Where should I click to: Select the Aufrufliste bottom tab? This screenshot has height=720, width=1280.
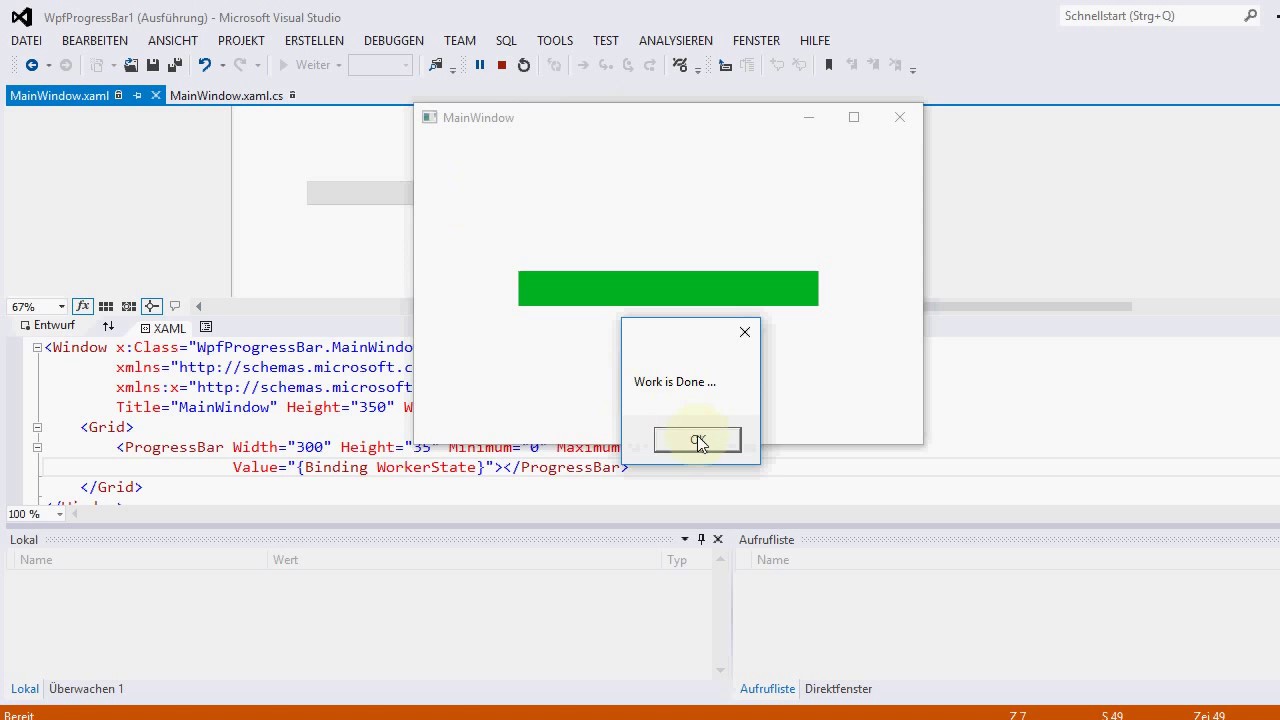click(767, 689)
